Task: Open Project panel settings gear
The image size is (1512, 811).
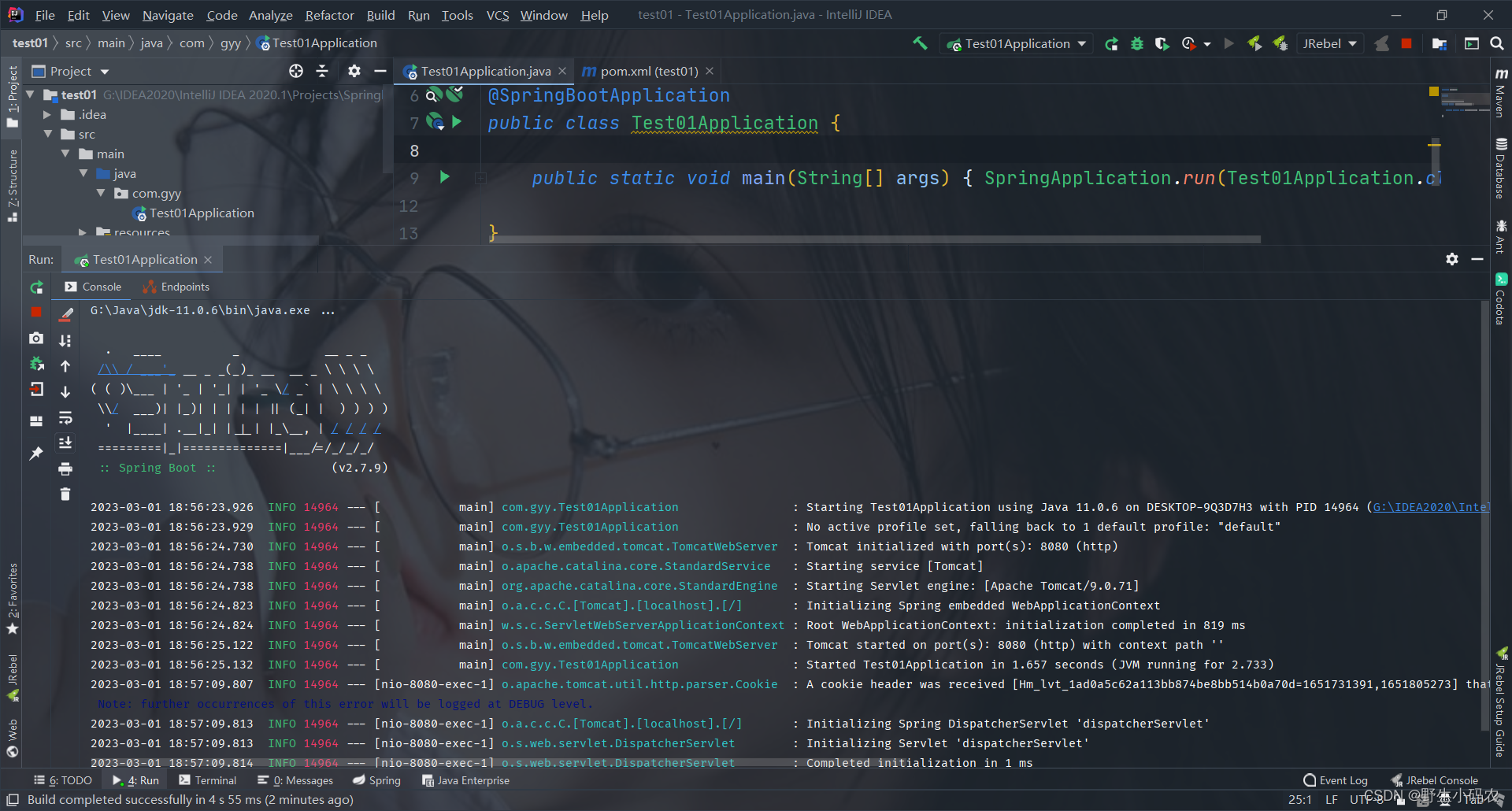Action: (x=354, y=71)
